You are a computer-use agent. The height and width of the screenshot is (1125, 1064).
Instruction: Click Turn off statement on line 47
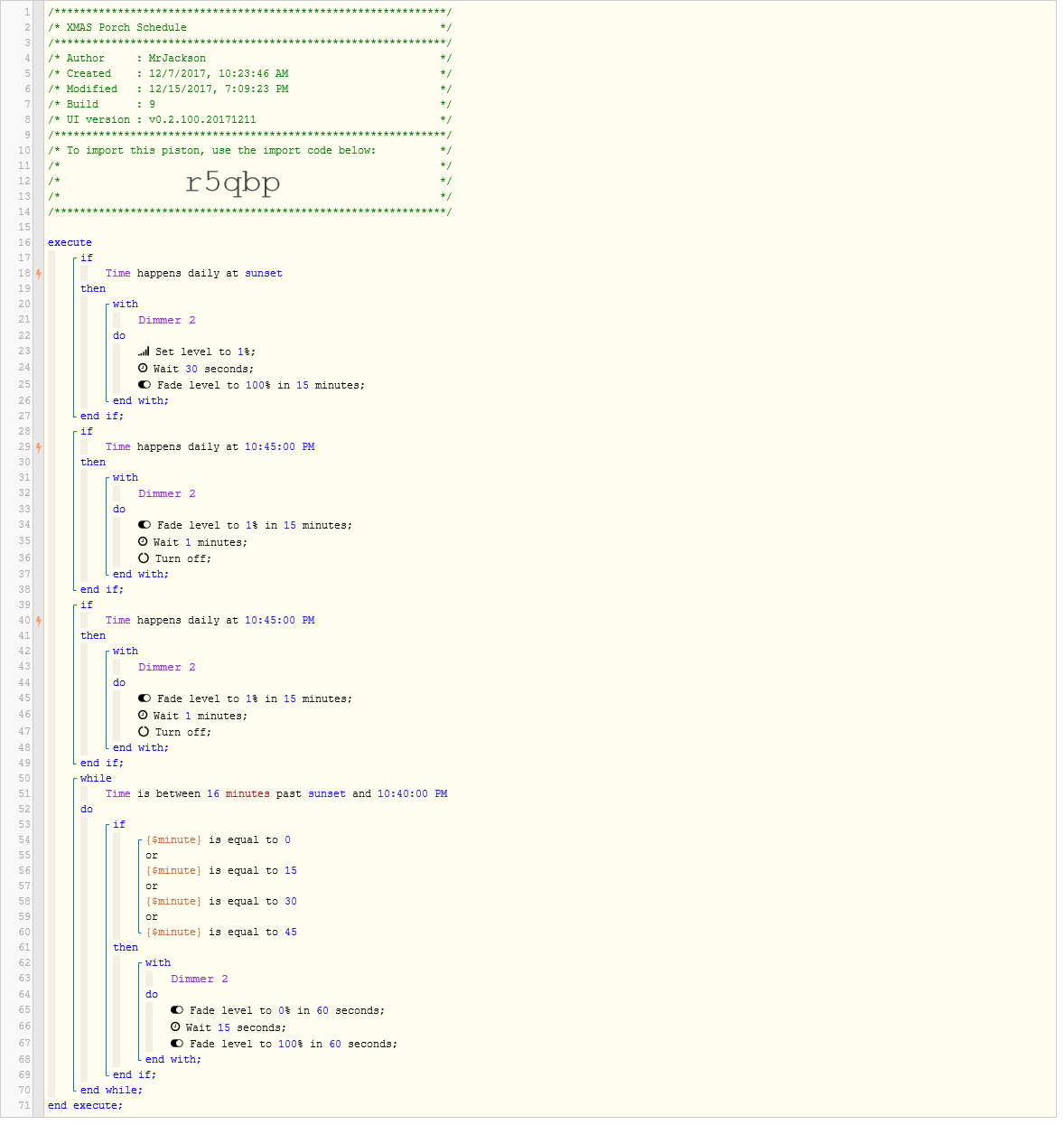pos(183,732)
